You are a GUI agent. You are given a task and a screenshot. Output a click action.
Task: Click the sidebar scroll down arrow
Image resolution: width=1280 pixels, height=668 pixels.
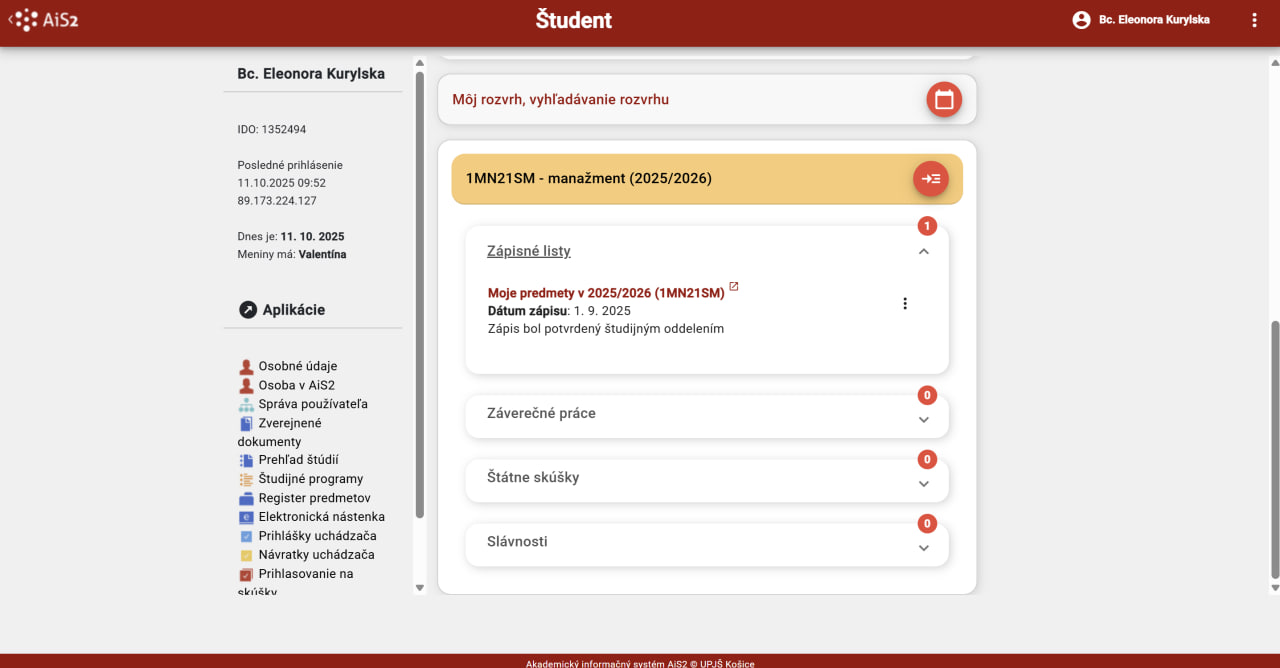tap(420, 588)
